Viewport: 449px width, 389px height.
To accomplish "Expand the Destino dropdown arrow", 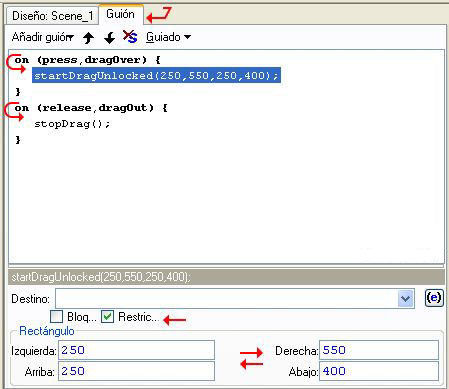I will coord(406,299).
